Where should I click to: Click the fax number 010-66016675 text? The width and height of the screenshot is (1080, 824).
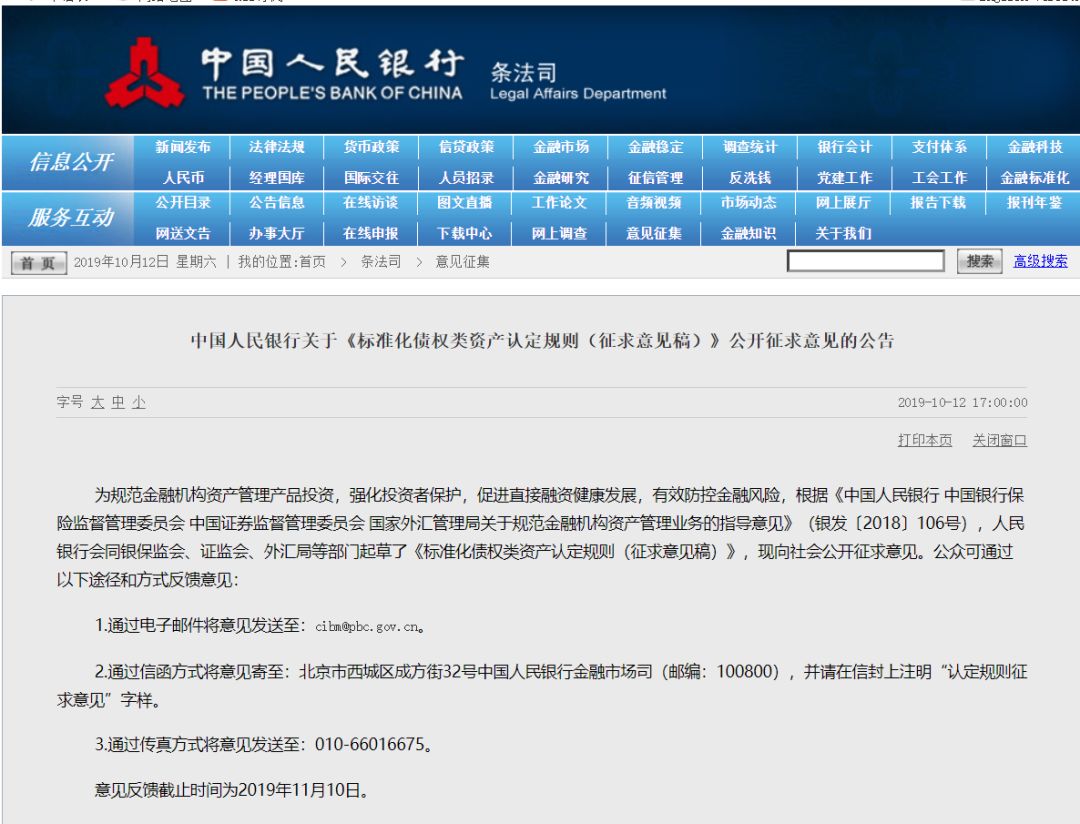click(x=369, y=744)
